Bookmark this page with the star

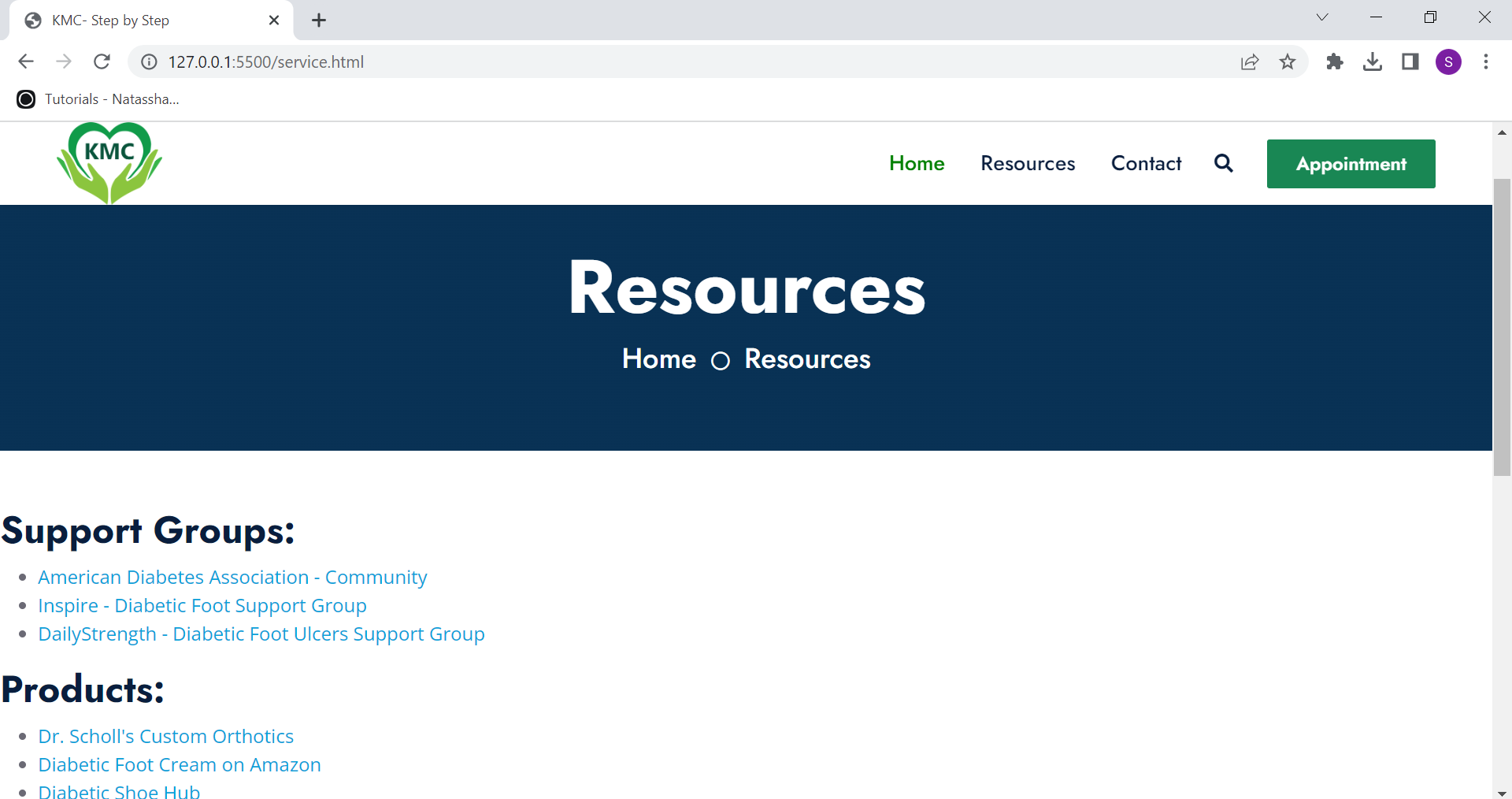coord(1288,61)
